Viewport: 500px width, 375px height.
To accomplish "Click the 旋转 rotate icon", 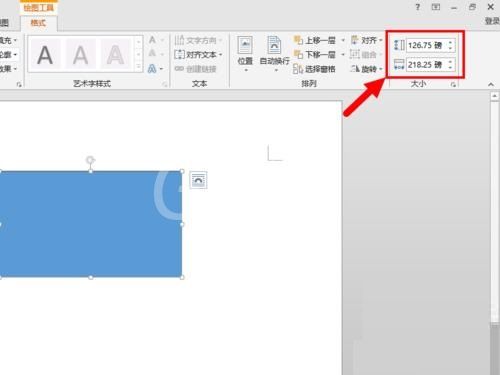I will 355,69.
